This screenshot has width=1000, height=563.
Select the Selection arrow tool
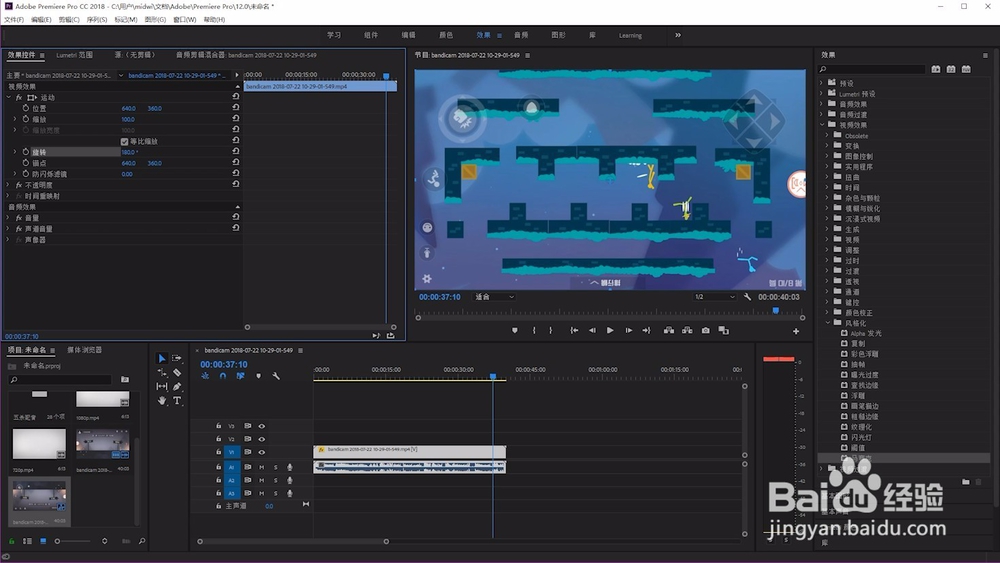click(161, 358)
